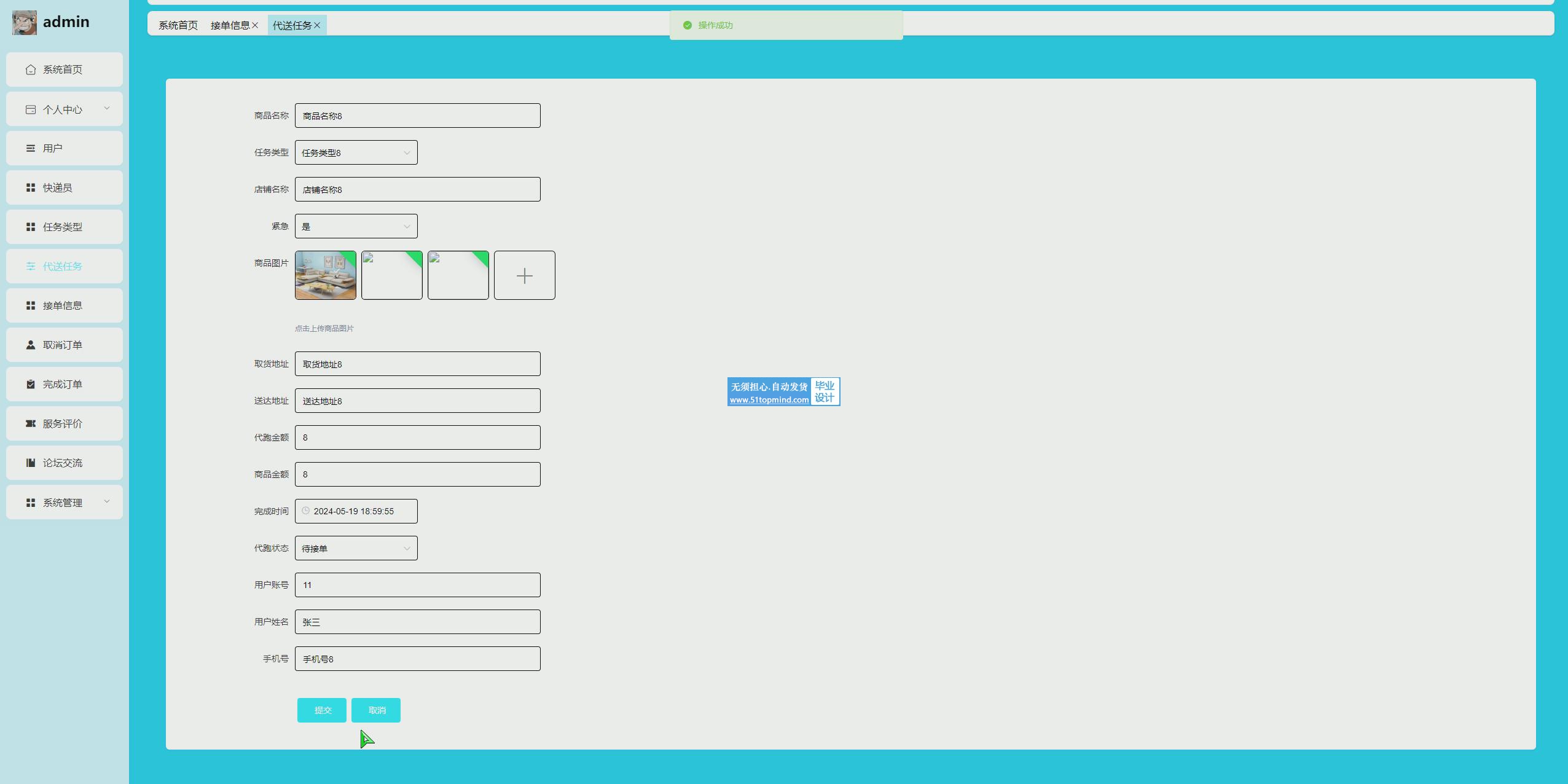This screenshot has width=1568, height=784.
Task: Click the grid icon beside 快递员
Action: pyautogui.click(x=31, y=187)
